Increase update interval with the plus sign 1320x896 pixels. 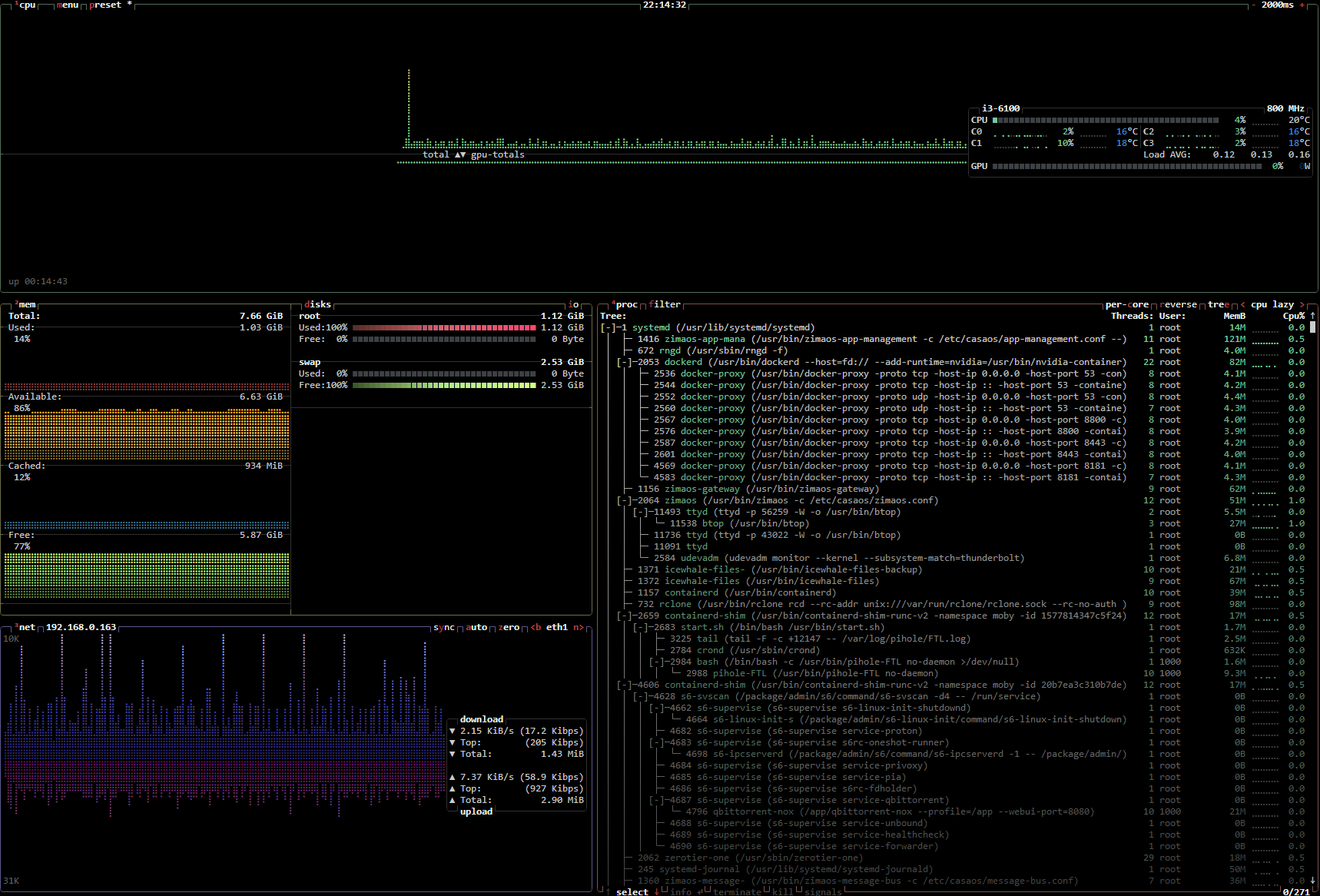click(x=1302, y=5)
